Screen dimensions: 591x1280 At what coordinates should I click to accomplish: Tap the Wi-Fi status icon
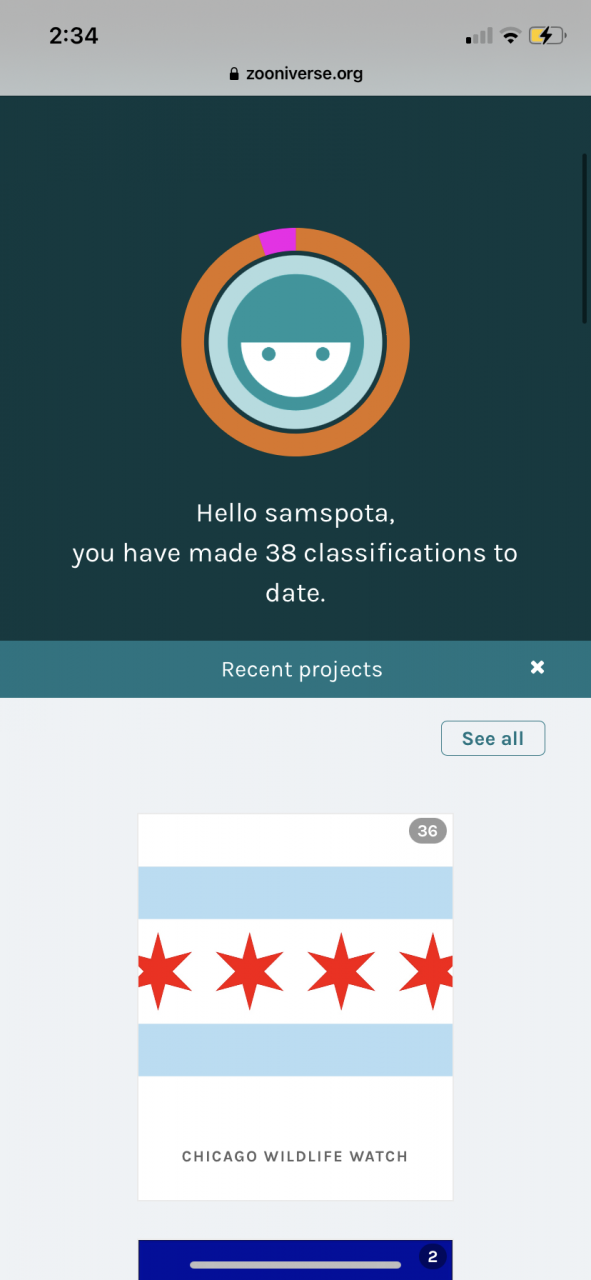click(x=511, y=36)
